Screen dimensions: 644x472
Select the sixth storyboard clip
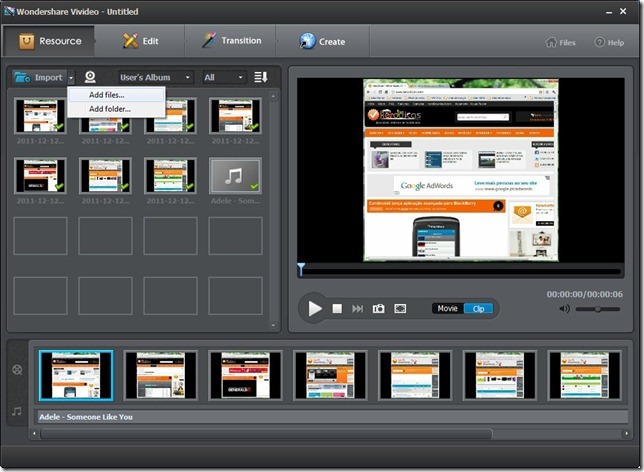click(500, 375)
